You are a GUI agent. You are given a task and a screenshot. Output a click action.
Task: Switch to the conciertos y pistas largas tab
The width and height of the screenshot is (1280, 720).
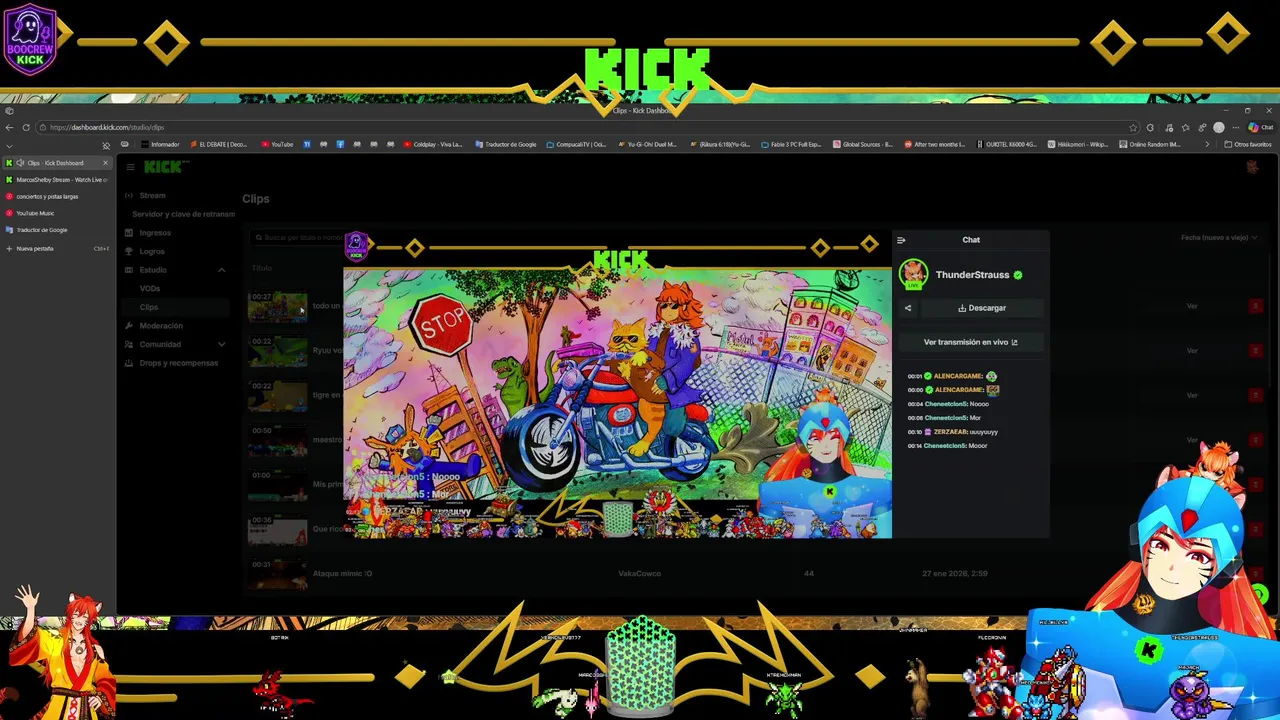coord(58,196)
